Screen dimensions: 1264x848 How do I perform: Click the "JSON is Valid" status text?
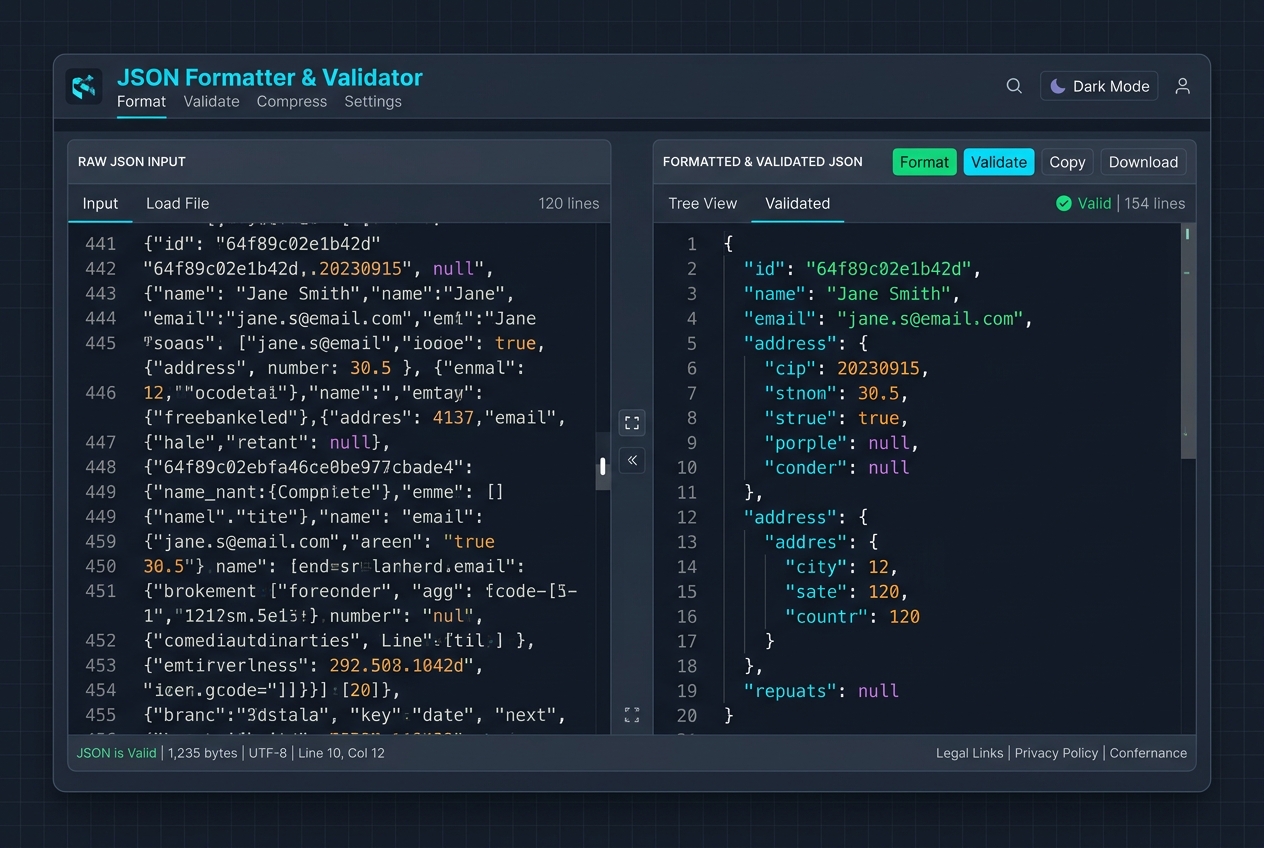click(x=117, y=753)
